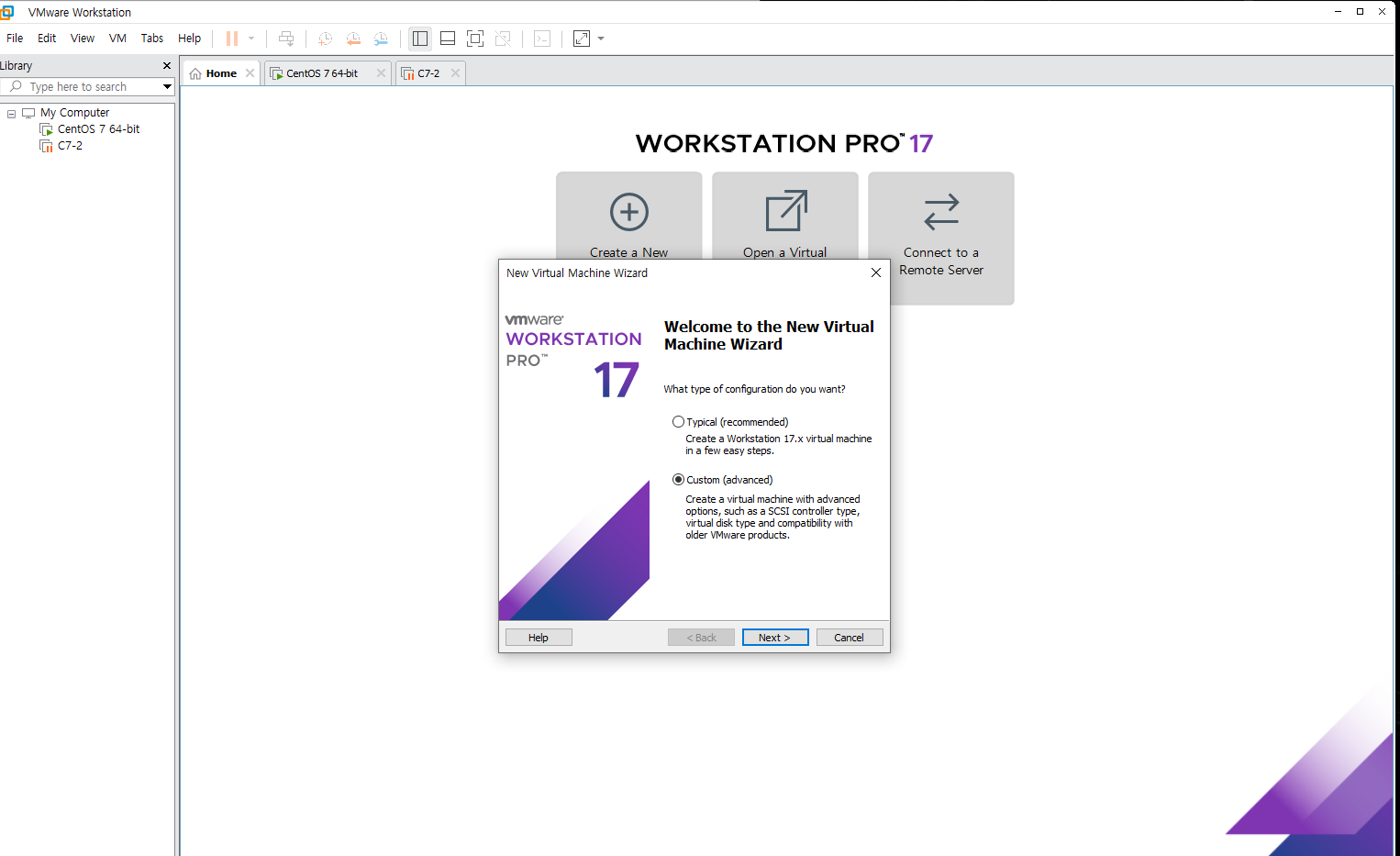Image resolution: width=1400 pixels, height=856 pixels.
Task: Cancel the New Virtual Machine Wizard
Action: tap(850, 638)
